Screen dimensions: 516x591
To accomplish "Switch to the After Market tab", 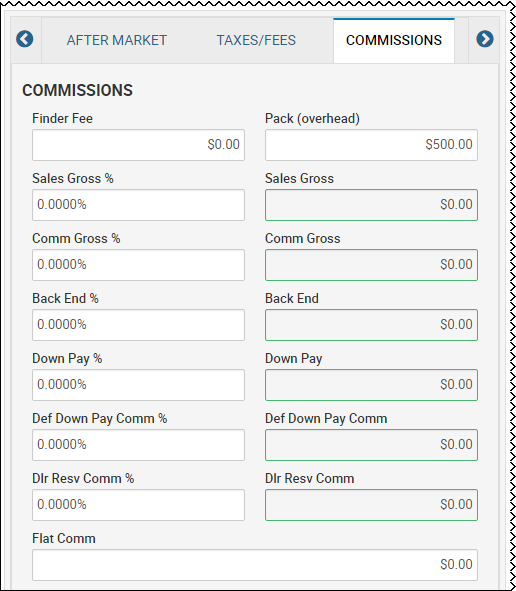I will coord(117,40).
